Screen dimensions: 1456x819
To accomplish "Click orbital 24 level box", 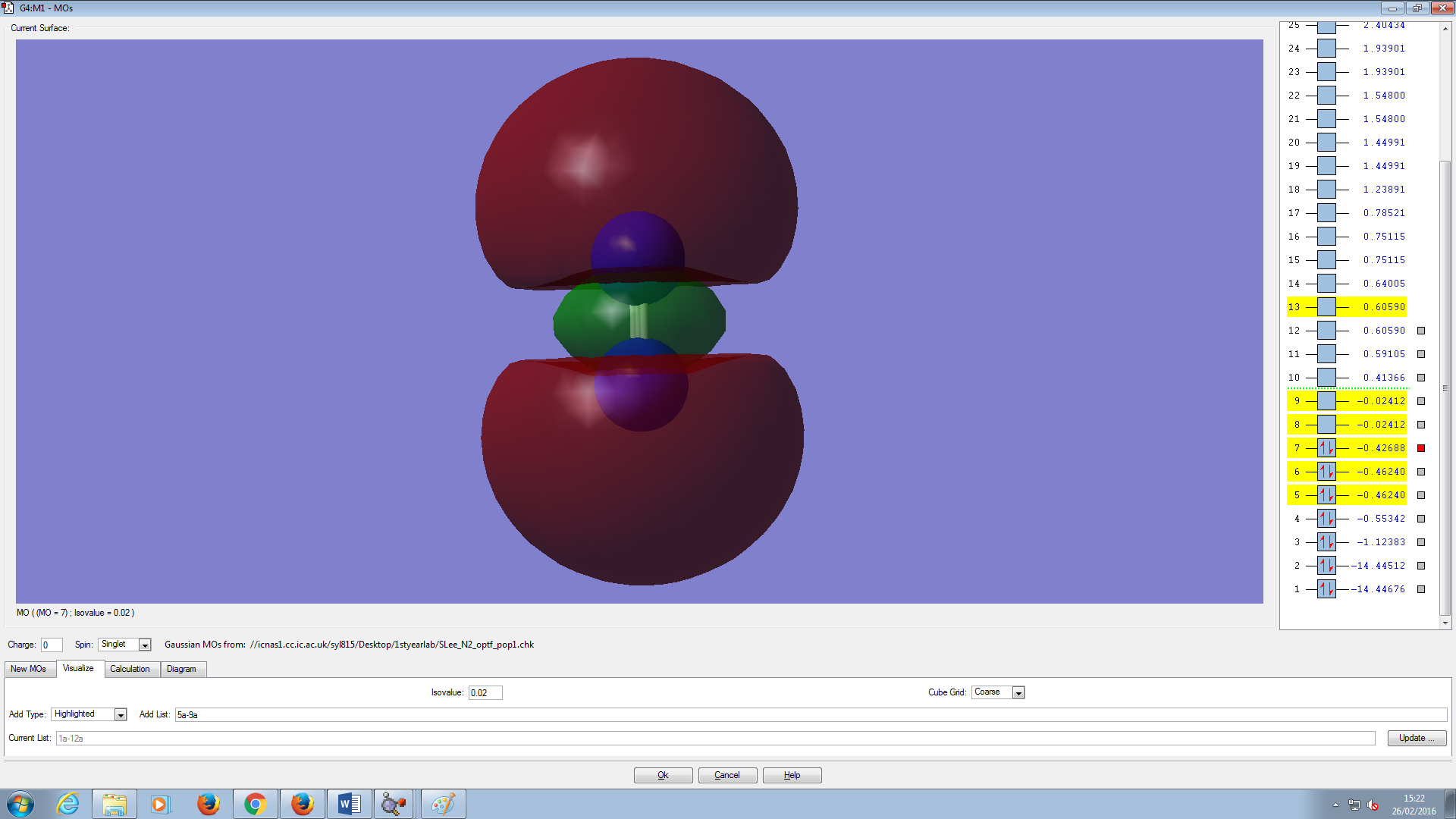I will (x=1326, y=49).
